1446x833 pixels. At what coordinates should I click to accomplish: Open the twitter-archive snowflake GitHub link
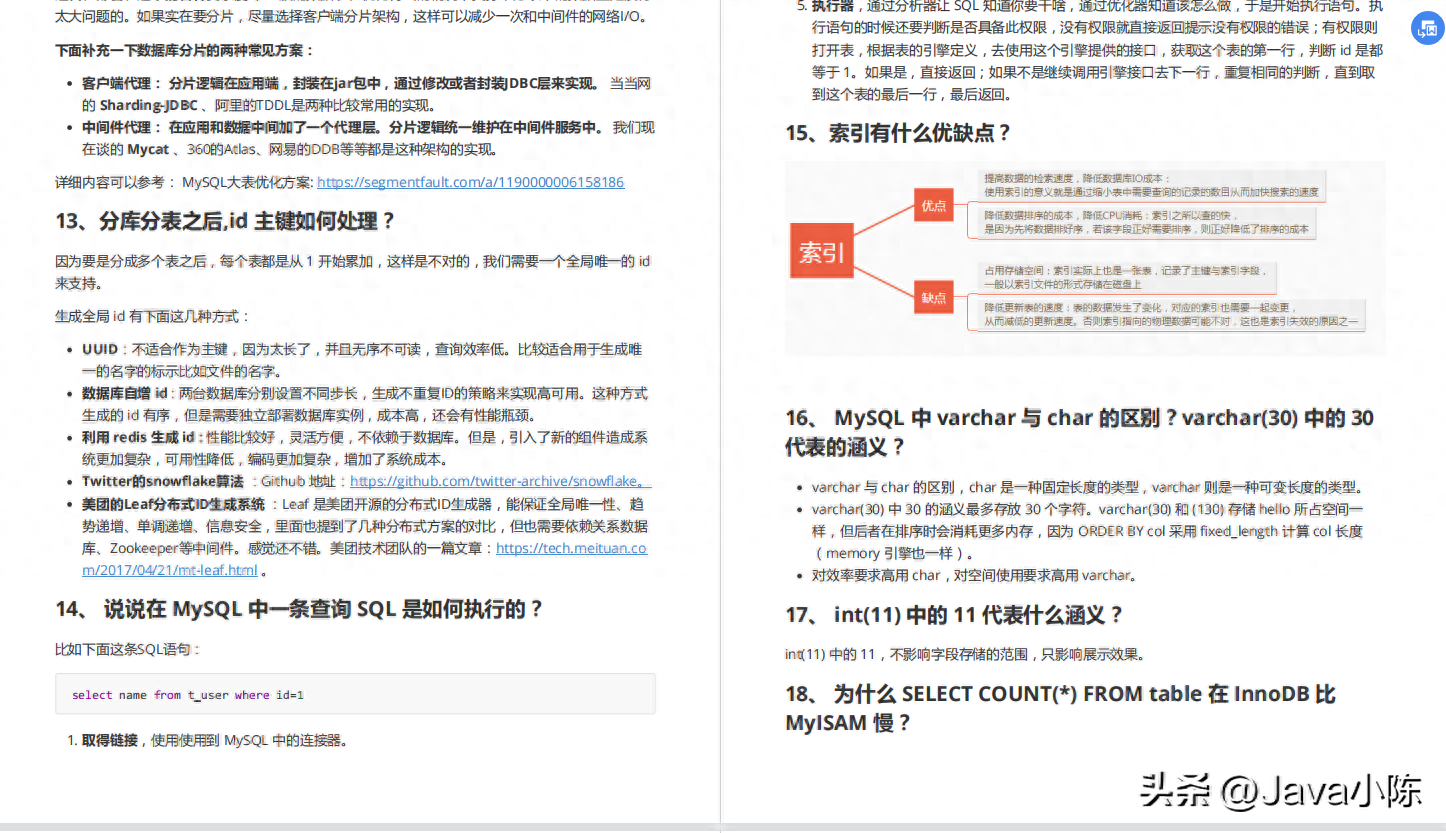[498, 481]
